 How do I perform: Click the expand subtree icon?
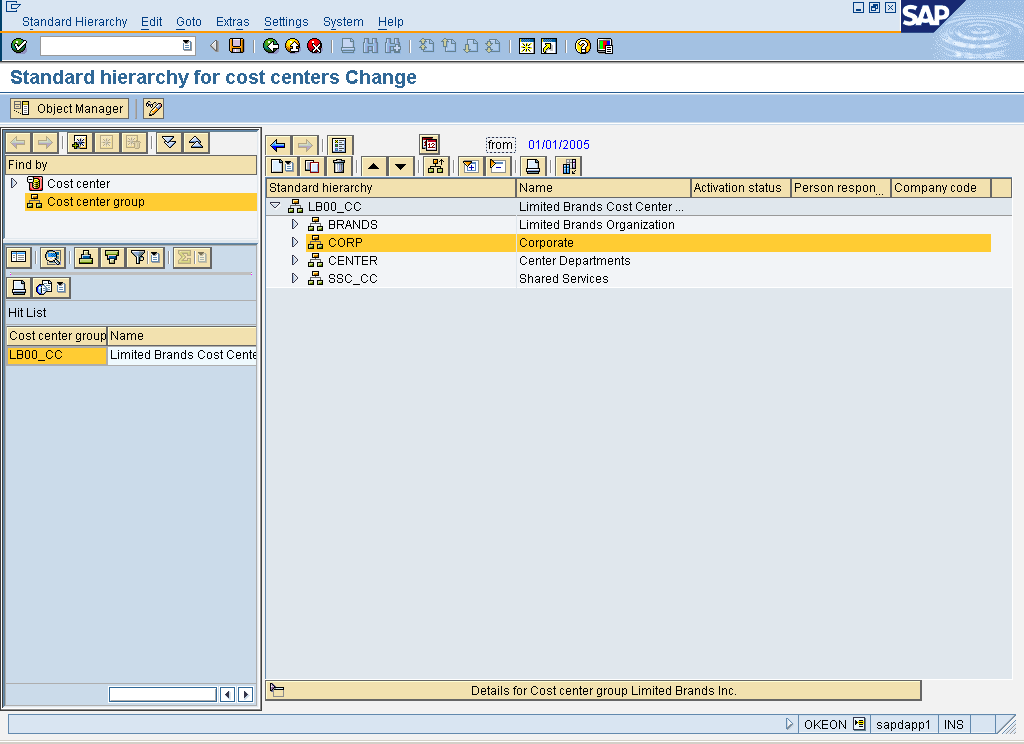[x=470, y=167]
